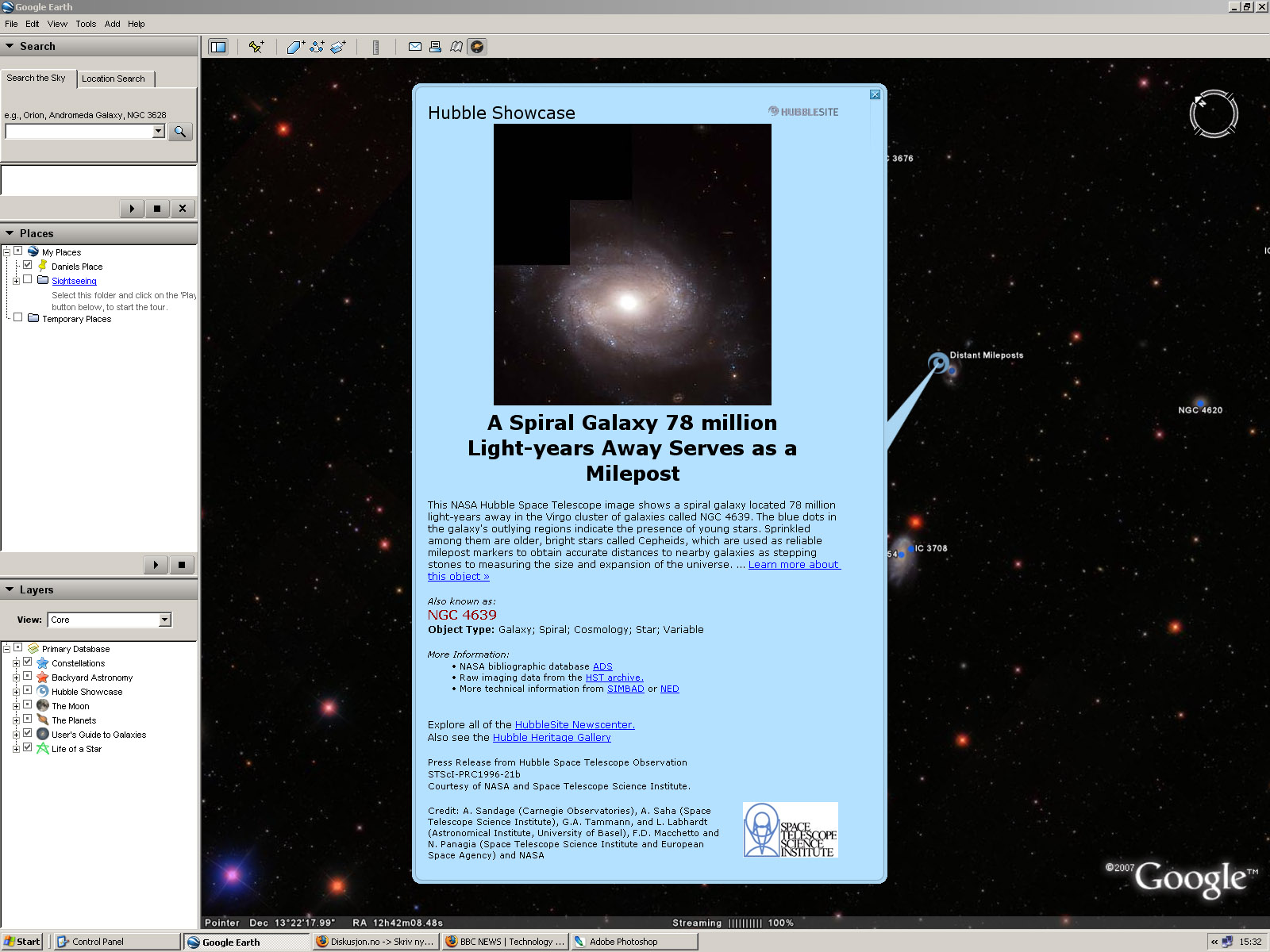The image size is (1270, 952).
Task: Open the NED link
Action: (x=670, y=689)
